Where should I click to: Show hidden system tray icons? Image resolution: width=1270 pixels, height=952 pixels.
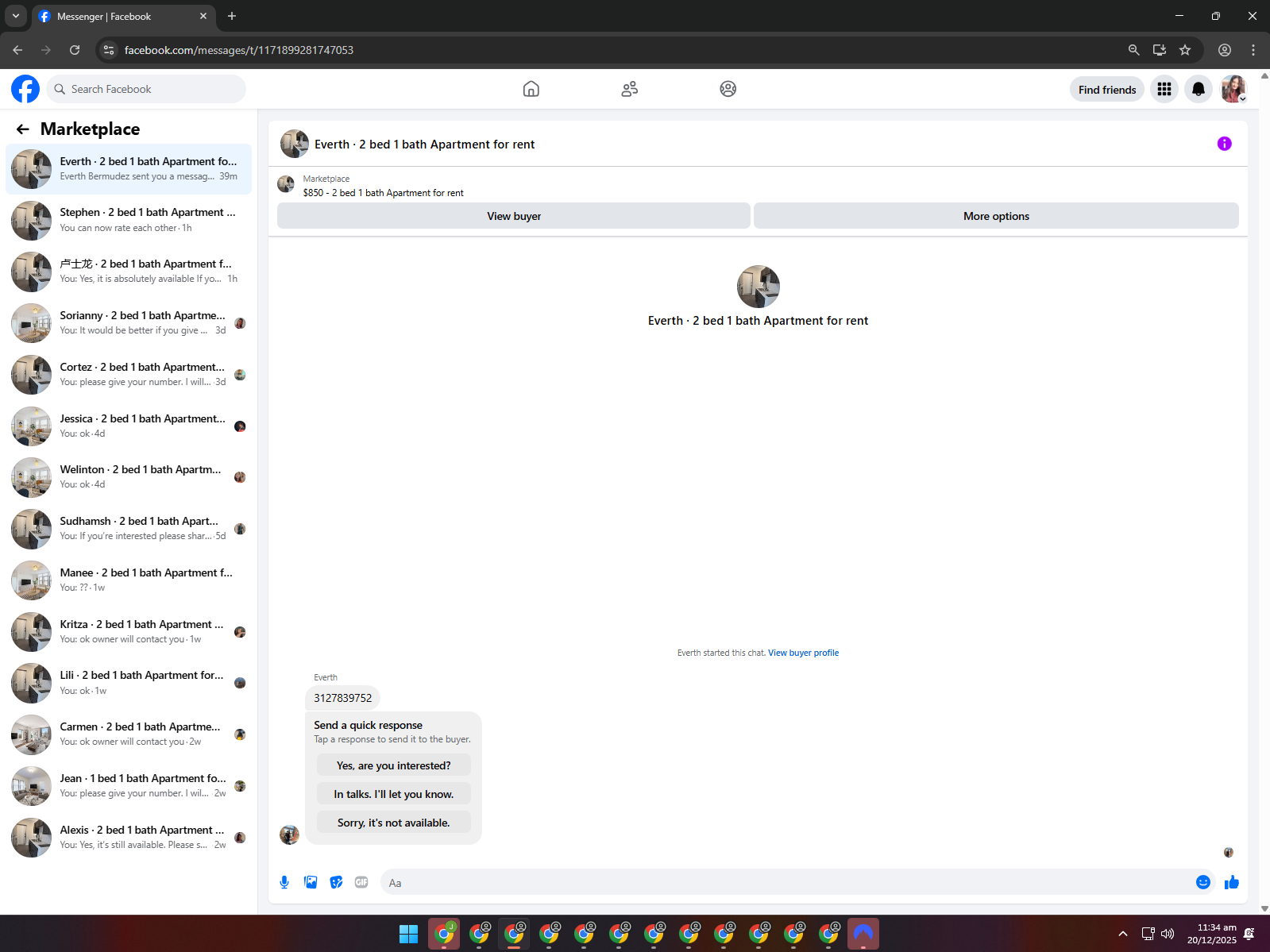pos(1122,934)
